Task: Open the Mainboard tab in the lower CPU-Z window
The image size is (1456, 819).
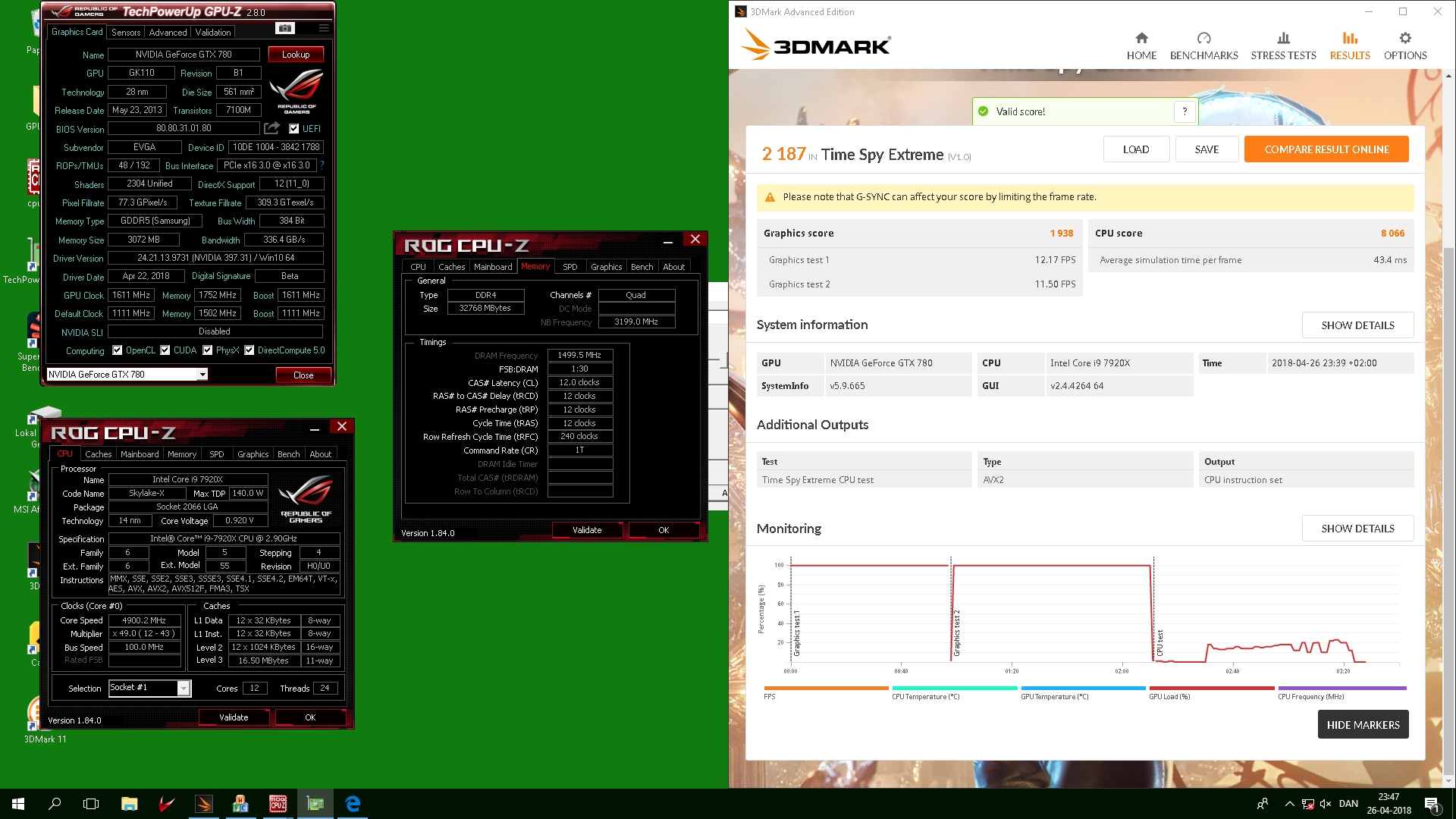Action: pyautogui.click(x=140, y=454)
